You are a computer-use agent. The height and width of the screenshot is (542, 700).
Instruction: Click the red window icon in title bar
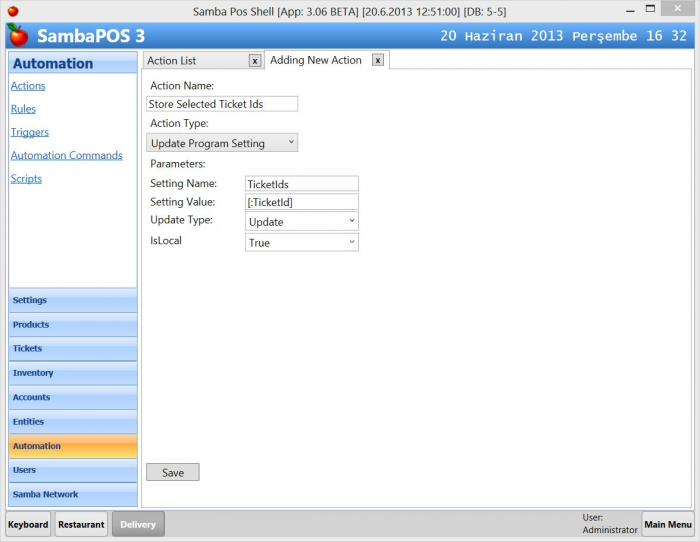tap(11, 10)
